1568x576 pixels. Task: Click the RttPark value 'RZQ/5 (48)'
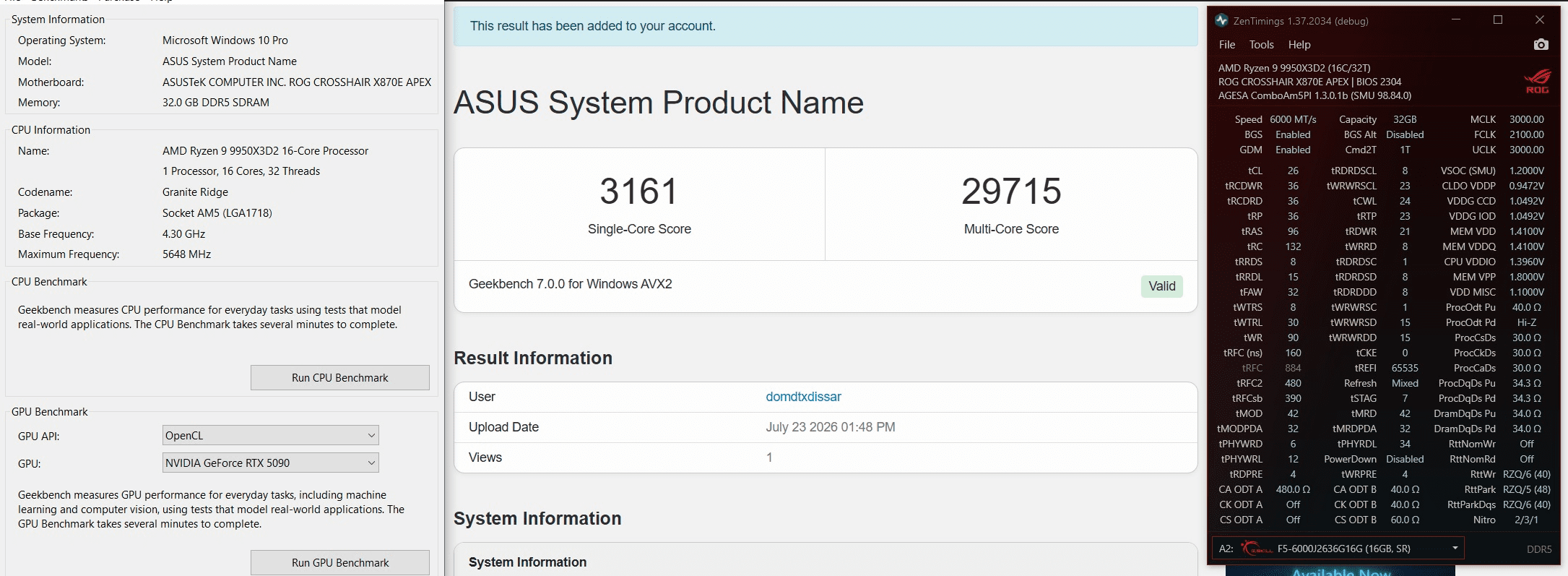coord(1527,489)
